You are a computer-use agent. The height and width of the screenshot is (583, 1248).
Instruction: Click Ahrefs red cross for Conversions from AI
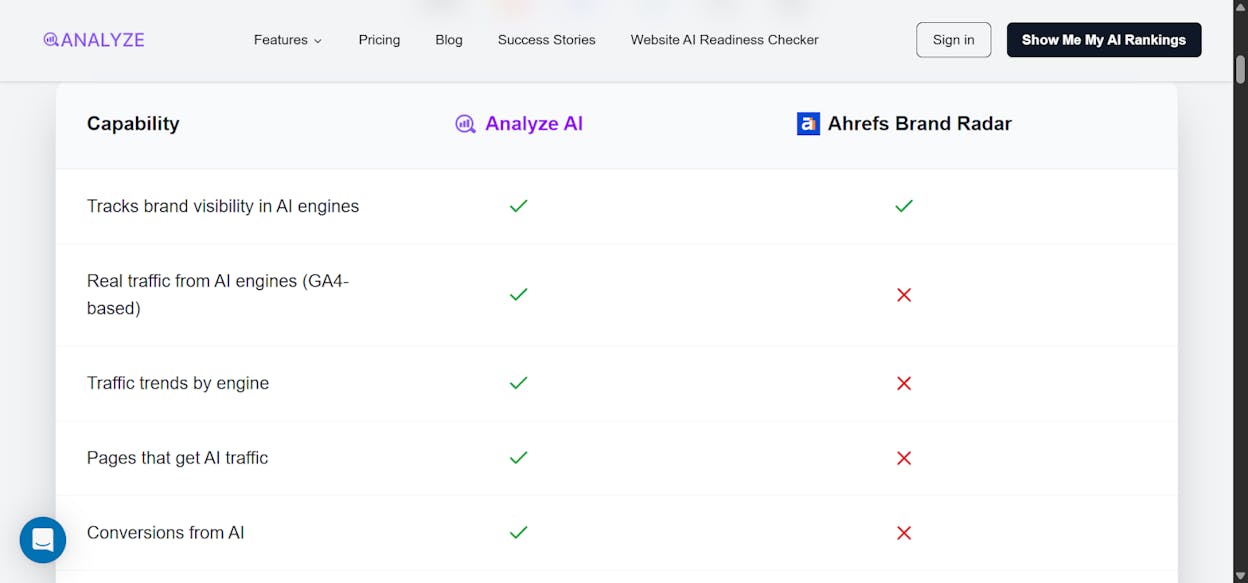point(904,533)
